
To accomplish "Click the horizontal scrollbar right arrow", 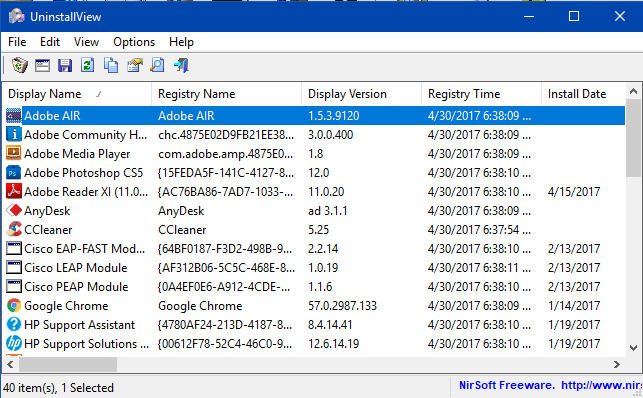I will (616, 364).
